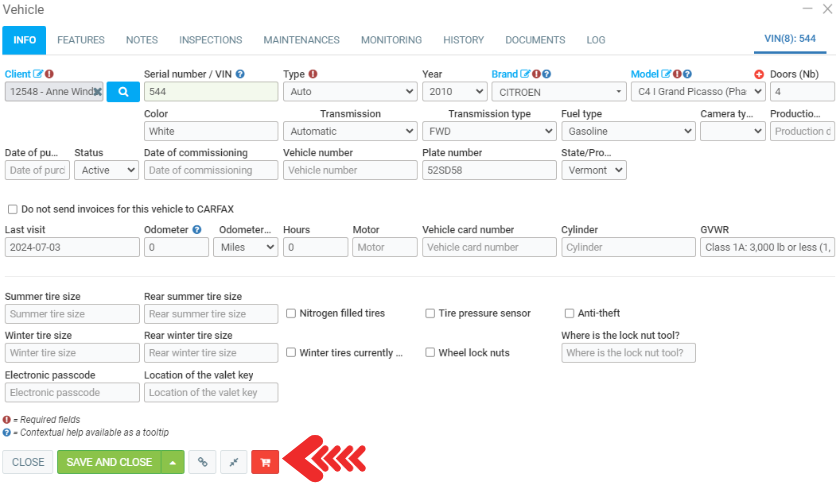The width and height of the screenshot is (836, 484).
Task: Click the help icon next to Serial number / VIN
Action: point(240,74)
